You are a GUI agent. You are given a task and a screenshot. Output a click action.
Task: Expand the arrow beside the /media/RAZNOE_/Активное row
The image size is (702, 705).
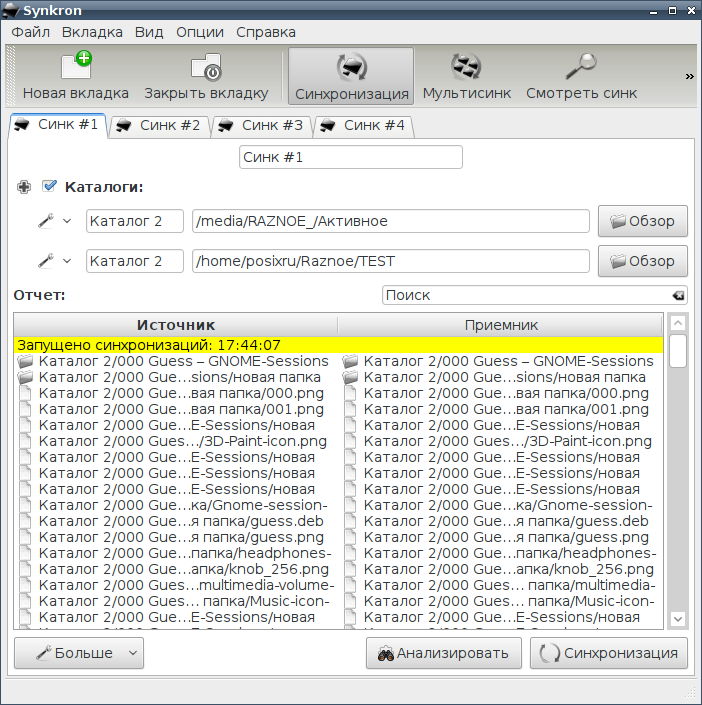click(x=67, y=221)
